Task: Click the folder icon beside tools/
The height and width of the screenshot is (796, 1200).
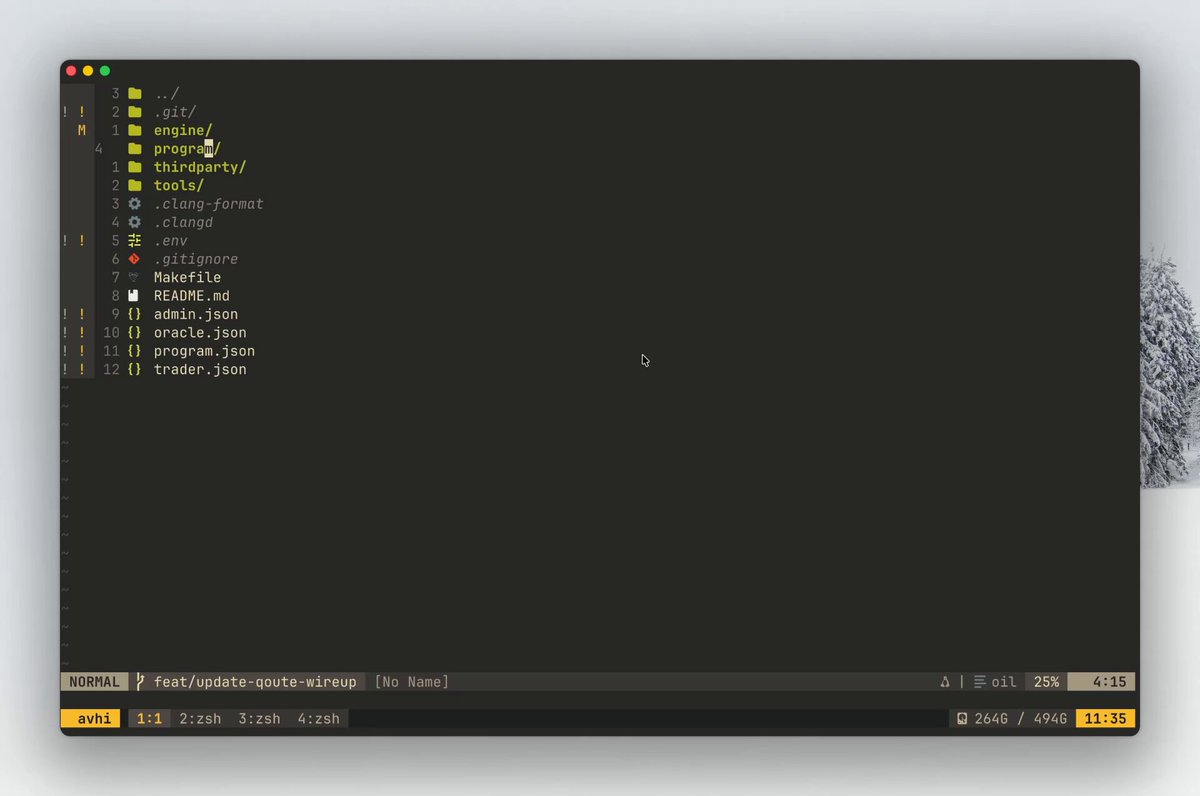Action: coord(135,185)
